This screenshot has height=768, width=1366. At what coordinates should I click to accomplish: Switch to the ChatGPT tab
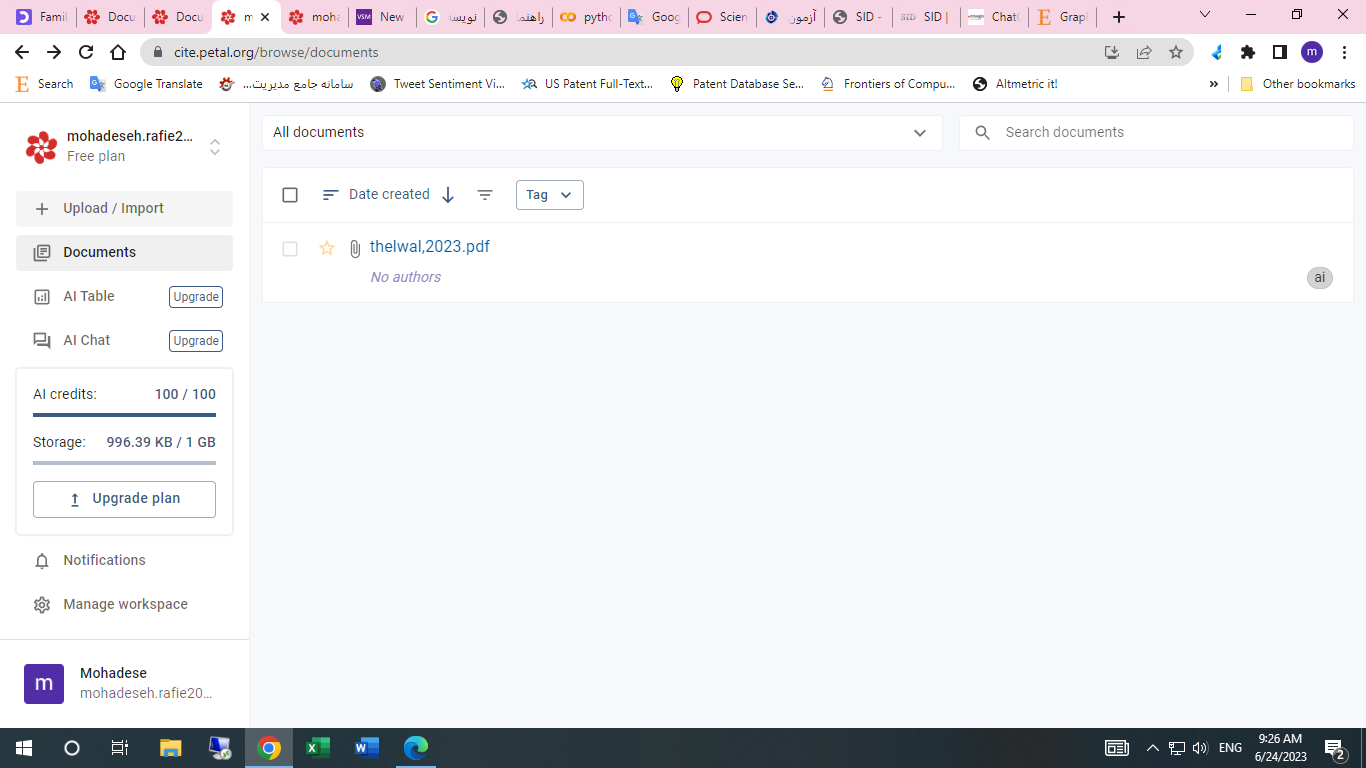992,17
